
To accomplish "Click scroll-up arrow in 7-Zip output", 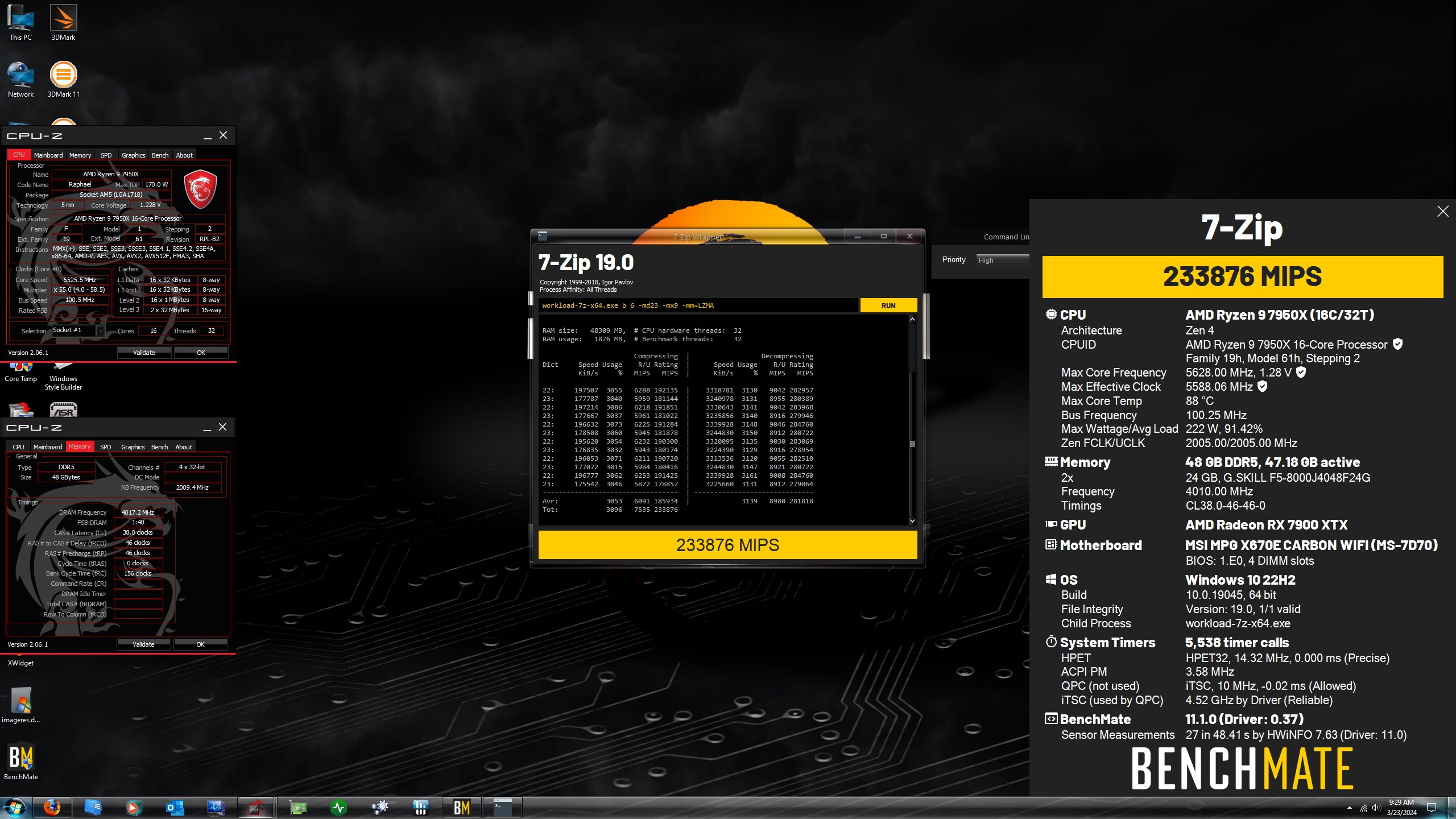I will [912, 320].
